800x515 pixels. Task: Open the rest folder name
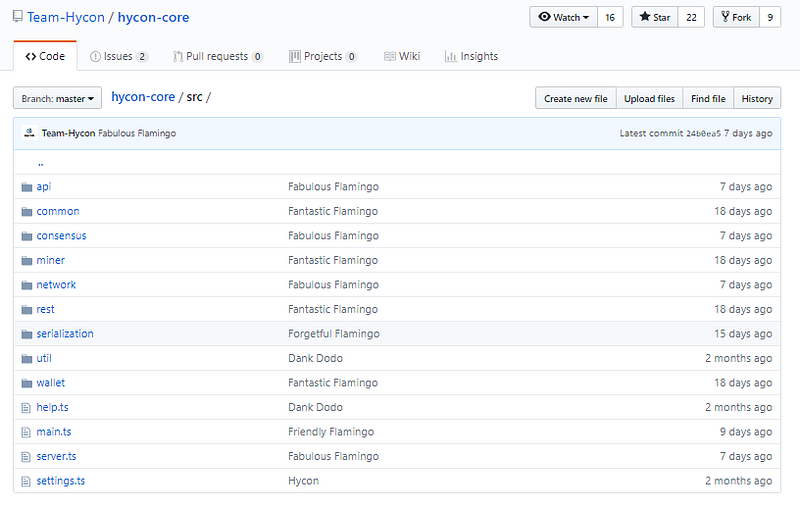pyautogui.click(x=45, y=309)
